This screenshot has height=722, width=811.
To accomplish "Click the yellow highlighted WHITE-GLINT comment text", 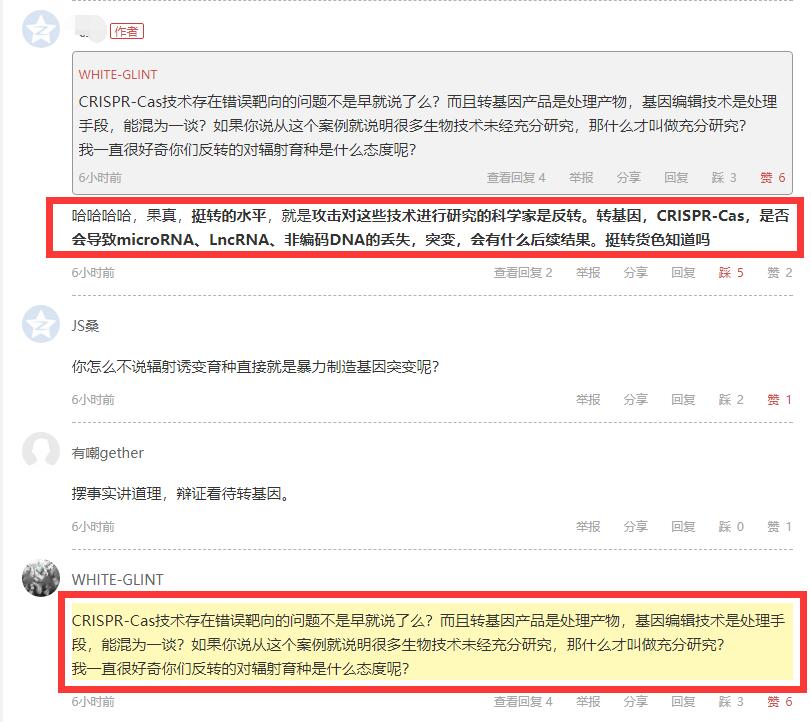I will coord(432,644).
